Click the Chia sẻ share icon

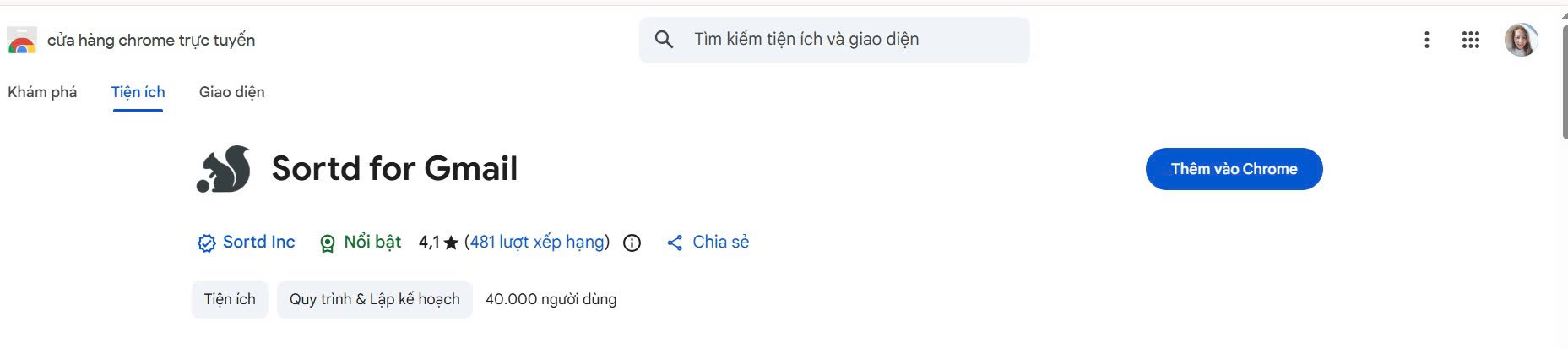[x=675, y=243]
